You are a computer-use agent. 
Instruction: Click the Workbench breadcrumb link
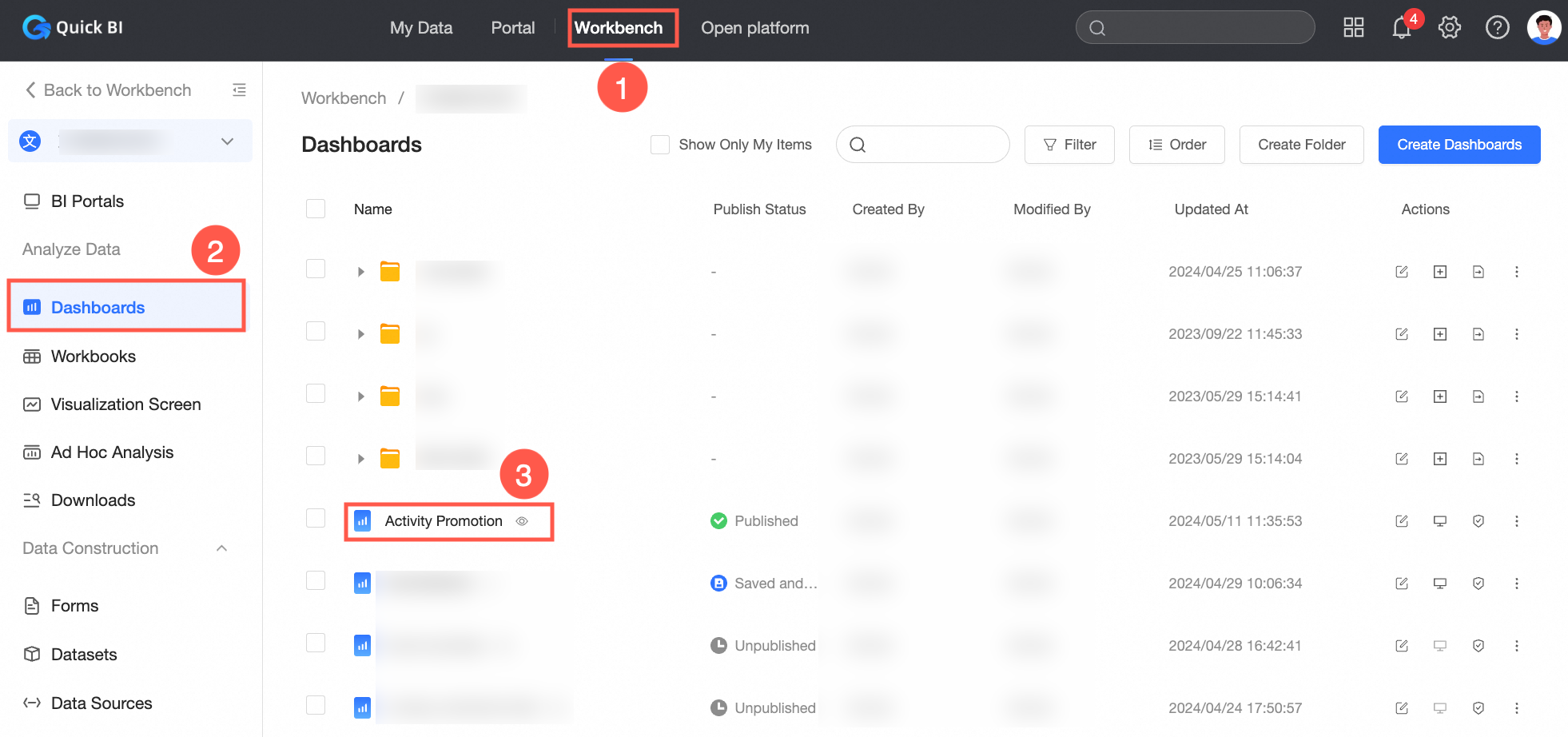(x=344, y=98)
